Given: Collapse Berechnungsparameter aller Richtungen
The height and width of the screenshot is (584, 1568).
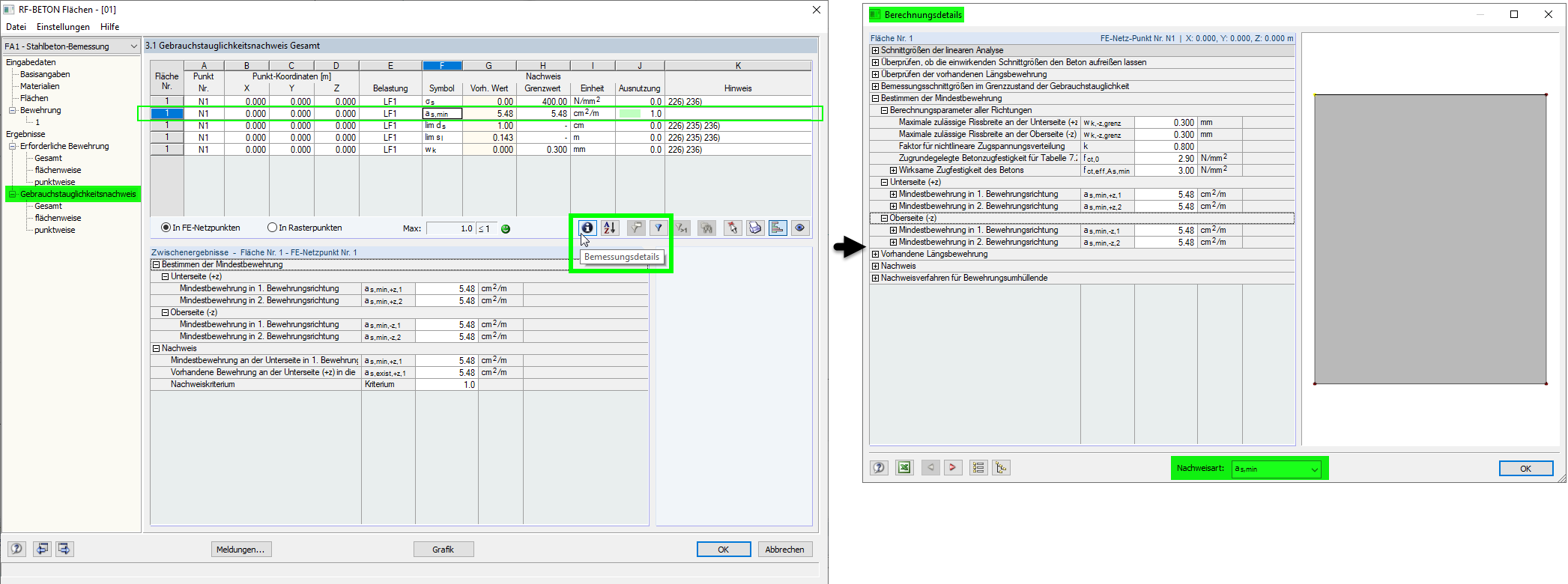Looking at the screenshot, I should pyautogui.click(x=884, y=110).
